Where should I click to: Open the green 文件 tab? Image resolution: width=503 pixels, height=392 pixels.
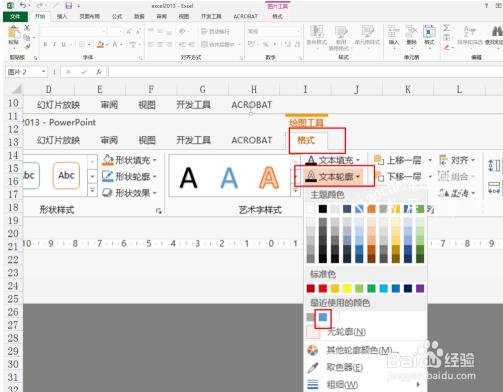[15, 16]
